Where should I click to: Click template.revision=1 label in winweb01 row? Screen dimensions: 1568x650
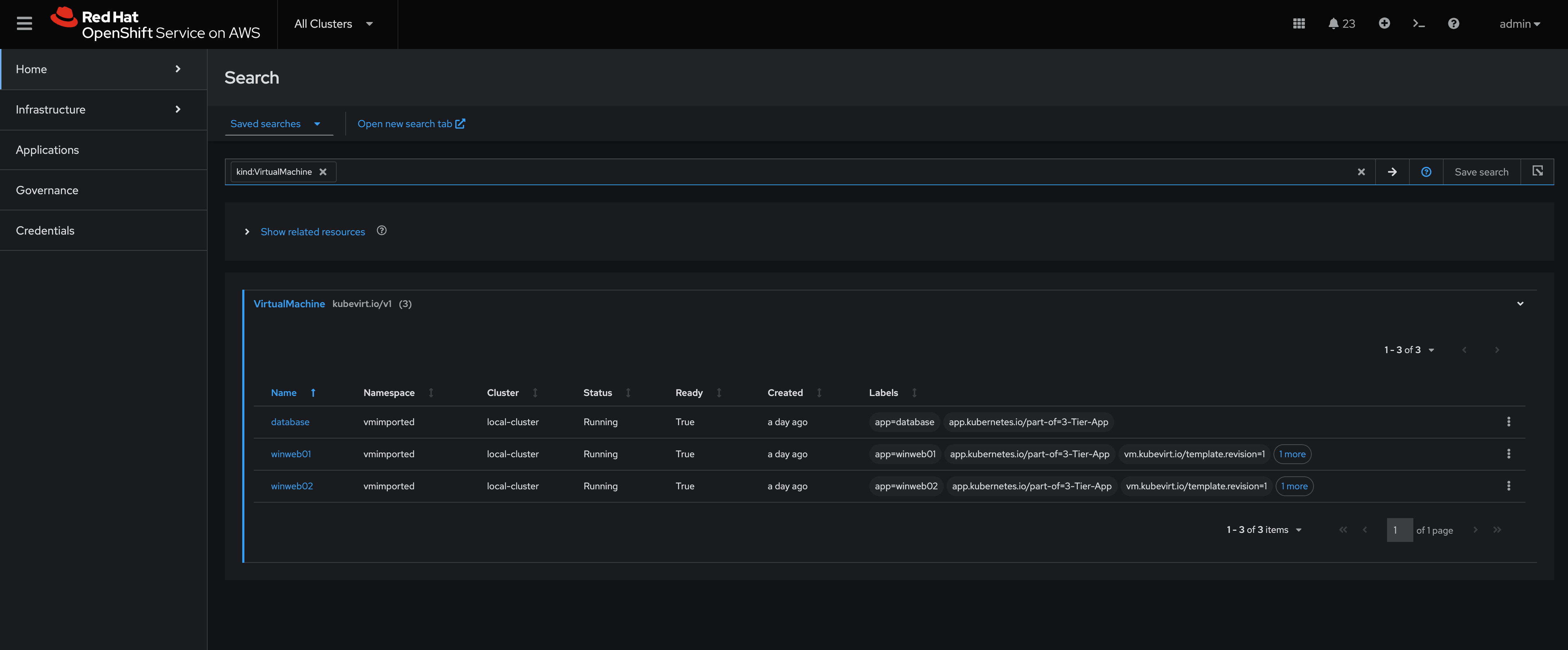1194,454
